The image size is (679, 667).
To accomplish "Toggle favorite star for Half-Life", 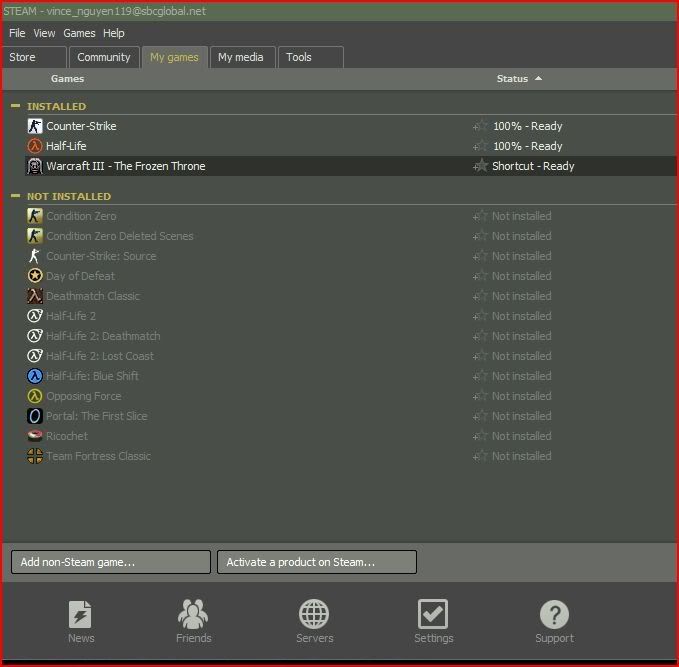I will coord(480,146).
